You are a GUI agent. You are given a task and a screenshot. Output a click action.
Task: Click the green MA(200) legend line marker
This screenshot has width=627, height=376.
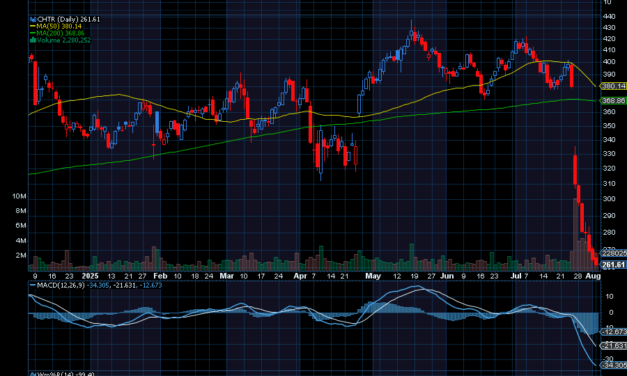point(33,33)
